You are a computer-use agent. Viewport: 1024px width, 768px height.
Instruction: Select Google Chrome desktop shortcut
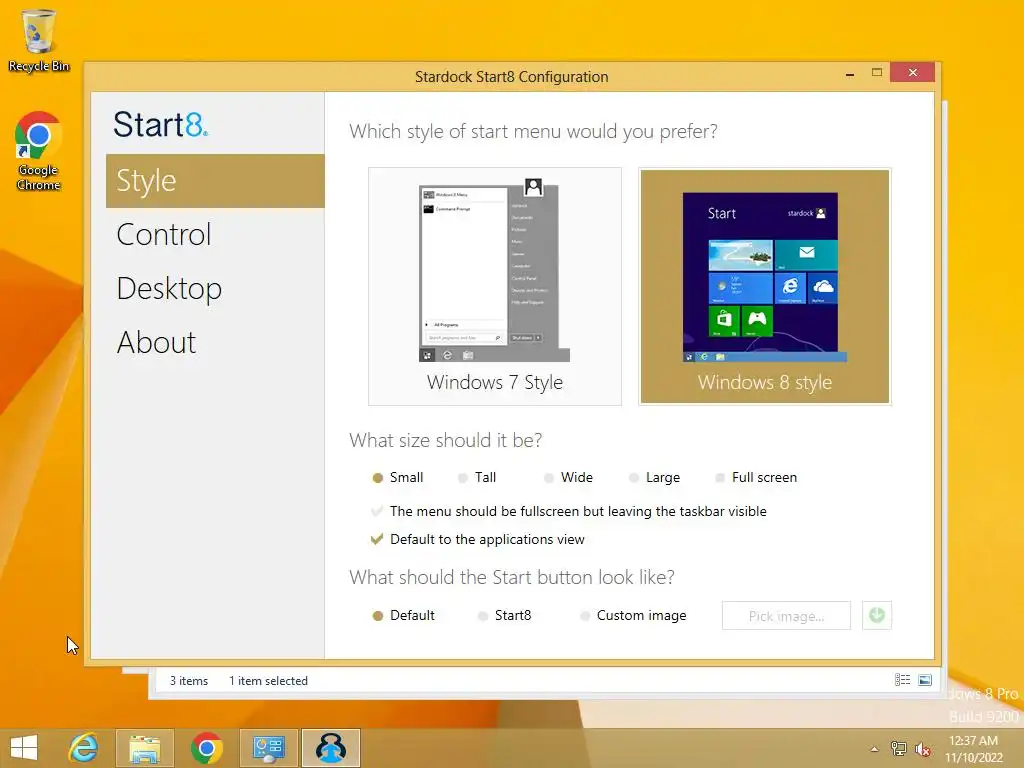pos(39,152)
